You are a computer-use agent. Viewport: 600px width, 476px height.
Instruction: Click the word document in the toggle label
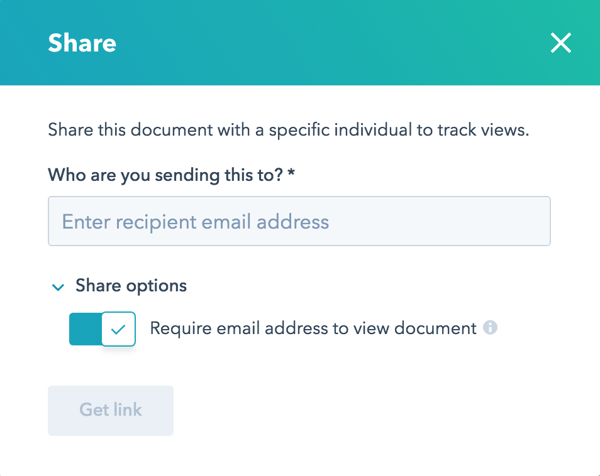click(x=429, y=328)
